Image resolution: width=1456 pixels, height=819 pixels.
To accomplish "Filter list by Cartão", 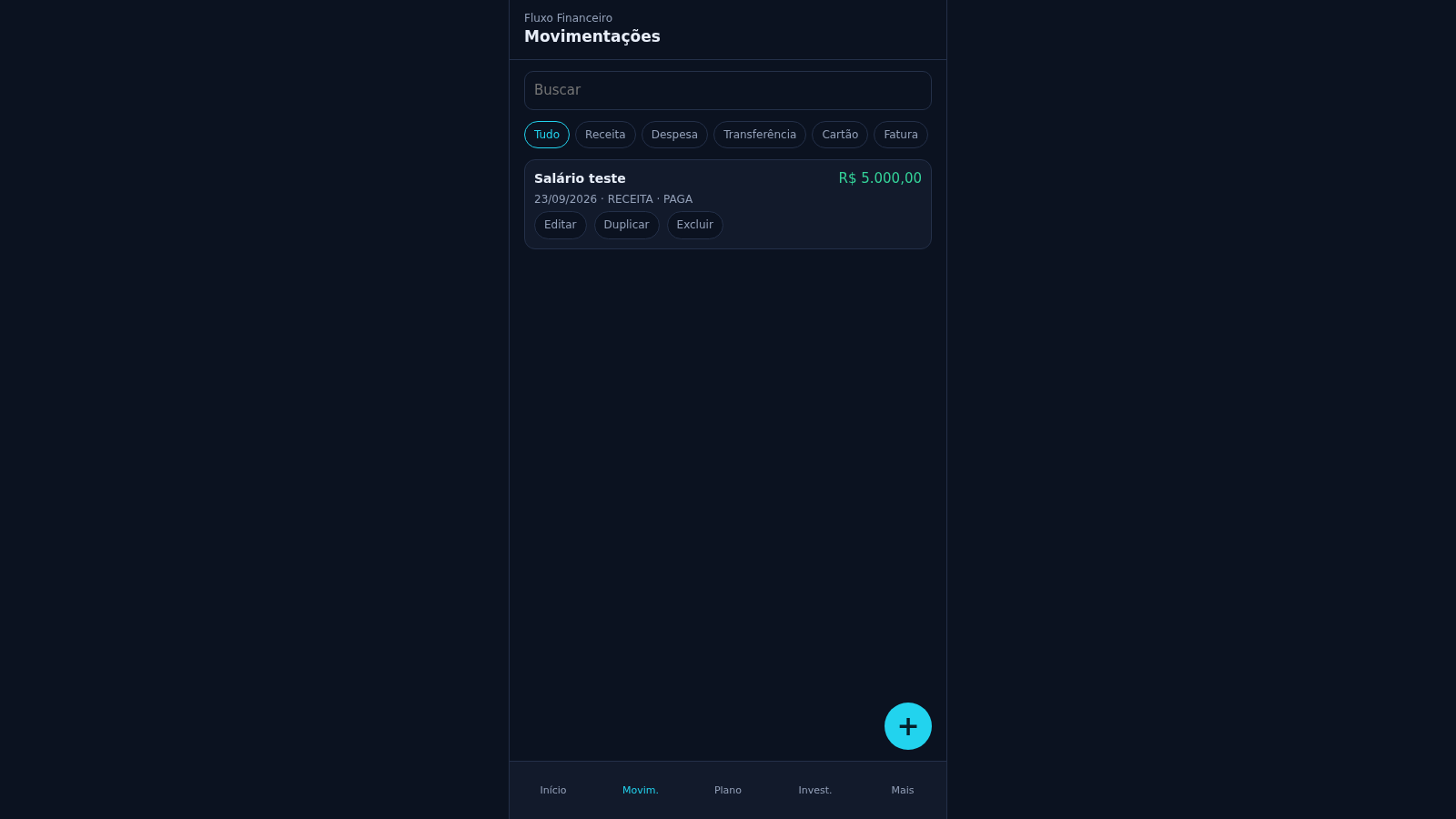I will pos(840,135).
